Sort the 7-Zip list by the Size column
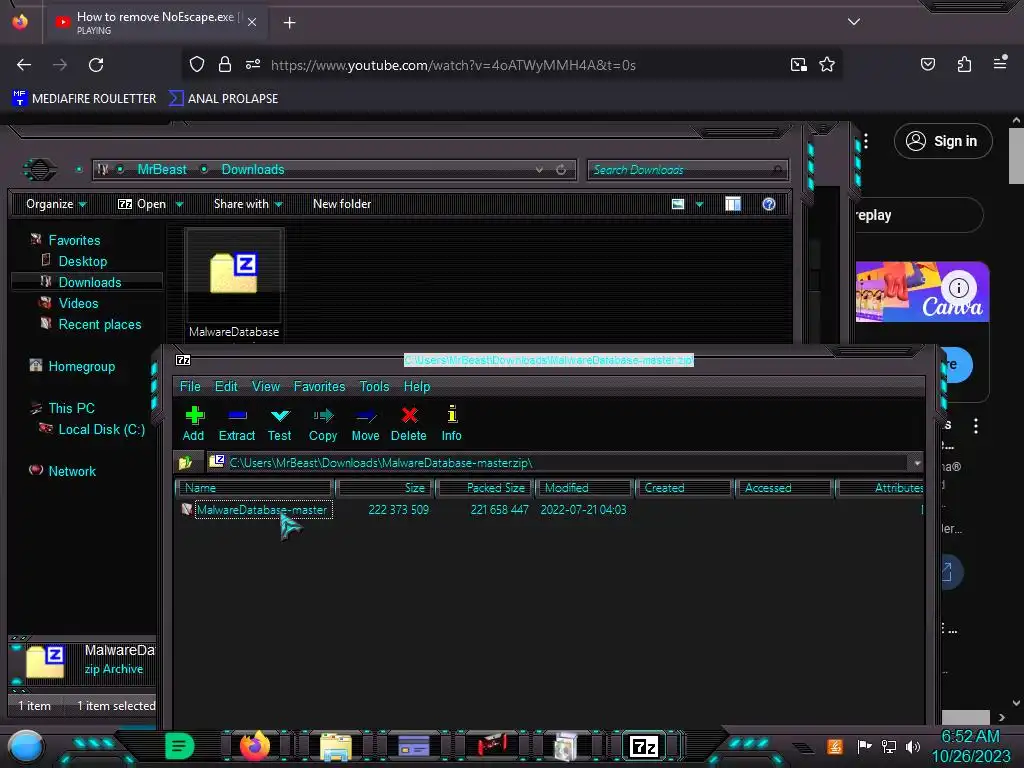The height and width of the screenshot is (768, 1024). tap(385, 488)
